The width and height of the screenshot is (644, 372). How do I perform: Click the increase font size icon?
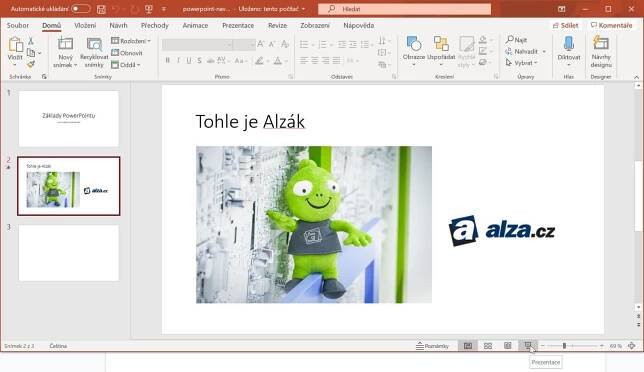261,44
